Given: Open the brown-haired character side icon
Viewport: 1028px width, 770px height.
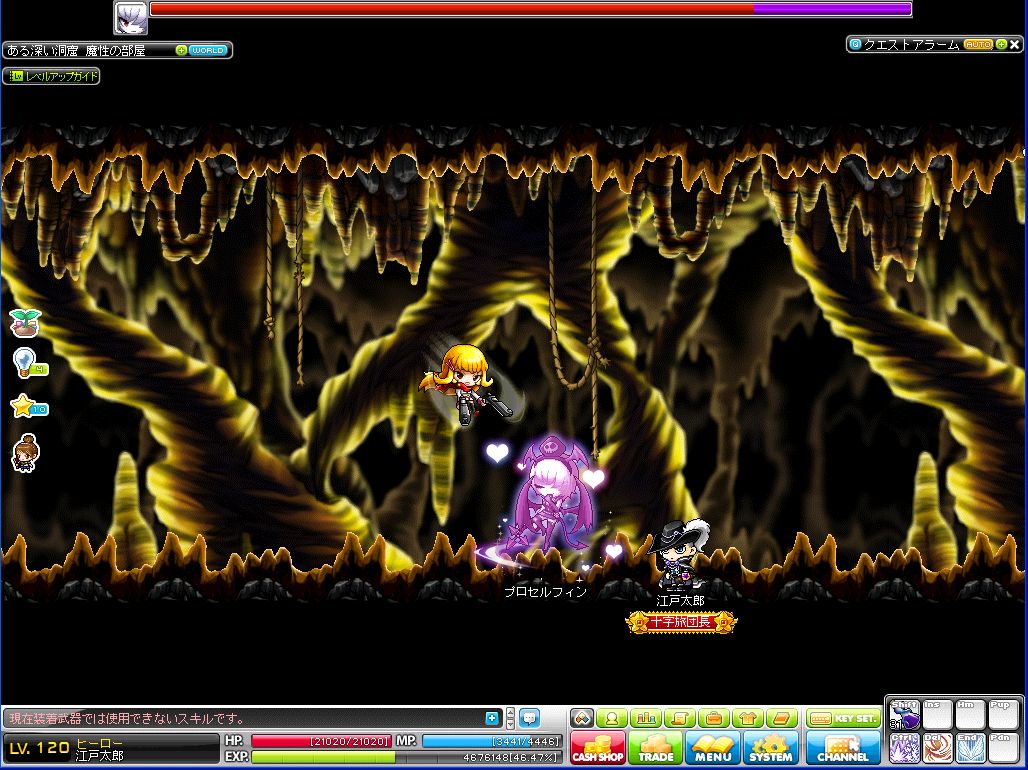Looking at the screenshot, I should click(x=26, y=453).
